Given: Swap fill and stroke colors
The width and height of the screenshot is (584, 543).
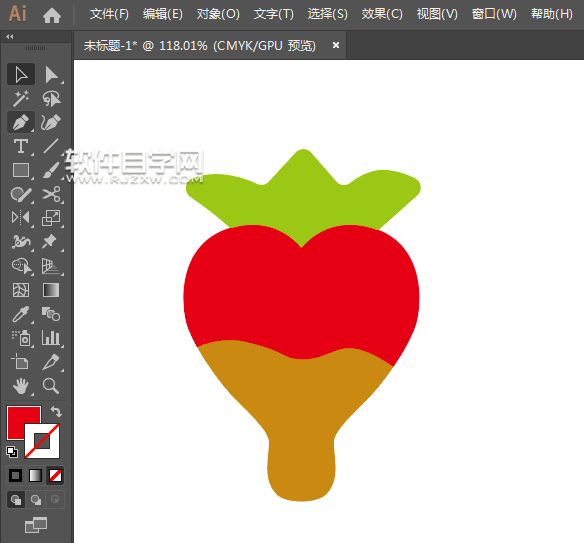Looking at the screenshot, I should pyautogui.click(x=56, y=412).
